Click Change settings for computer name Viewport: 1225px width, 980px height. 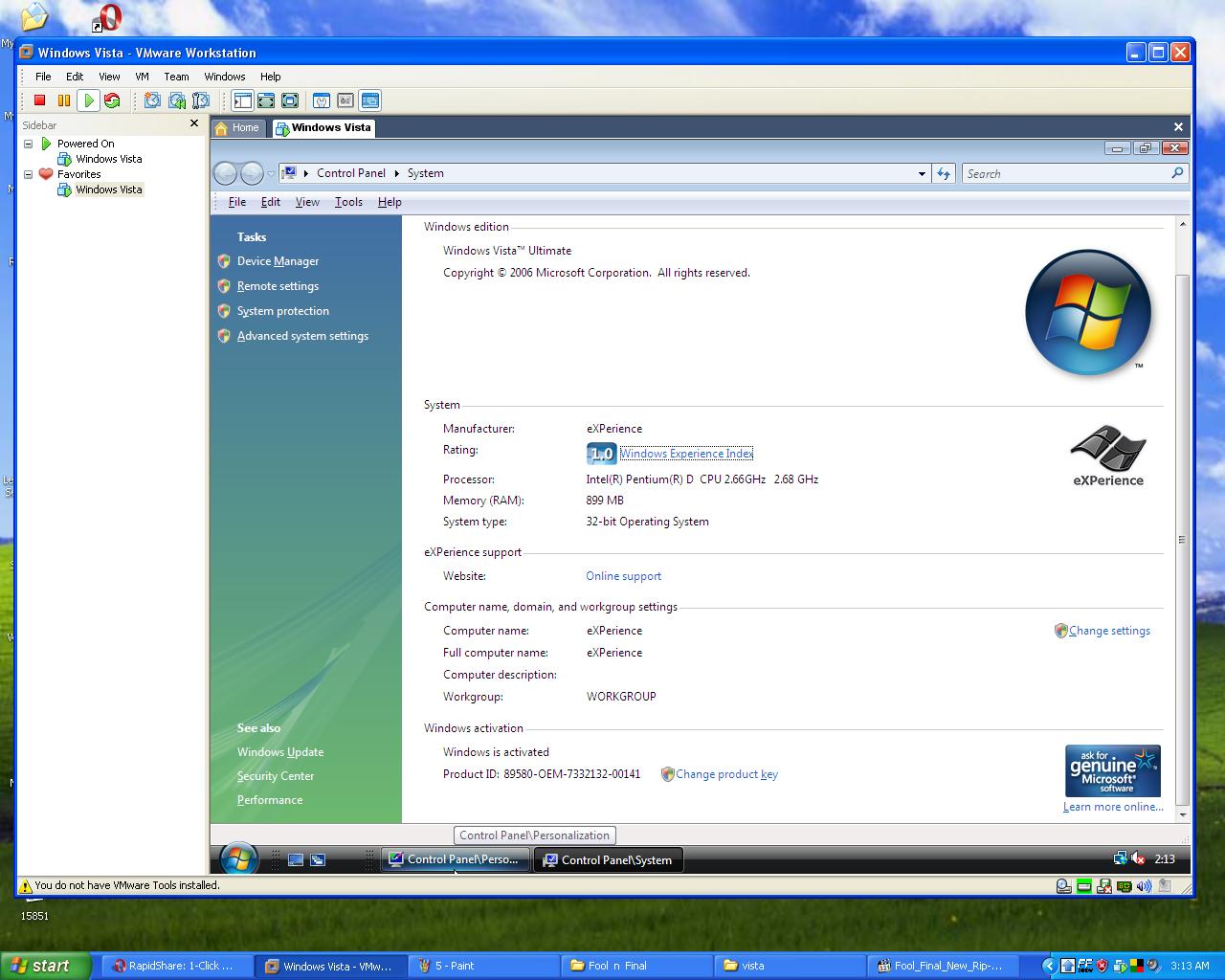pyautogui.click(x=1109, y=631)
